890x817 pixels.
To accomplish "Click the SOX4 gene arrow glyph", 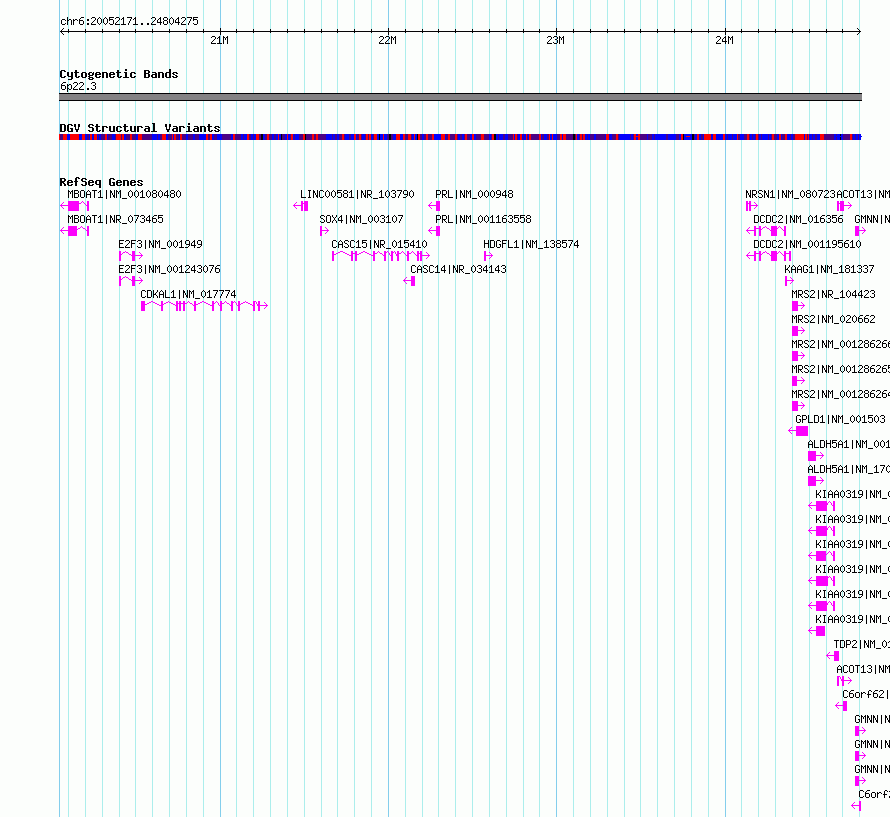I will coord(324,231).
